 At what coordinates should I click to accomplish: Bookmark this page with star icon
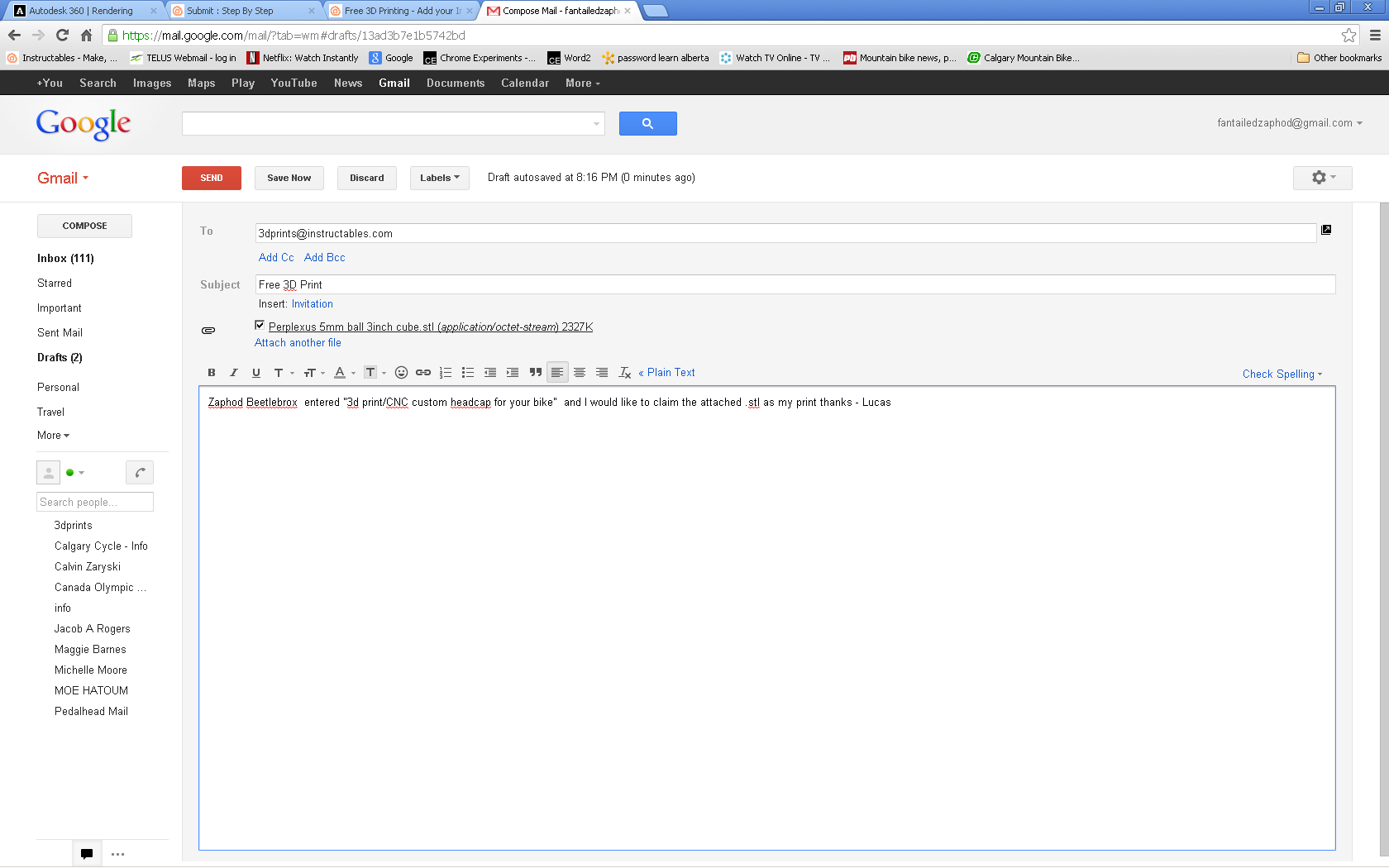click(1348, 35)
